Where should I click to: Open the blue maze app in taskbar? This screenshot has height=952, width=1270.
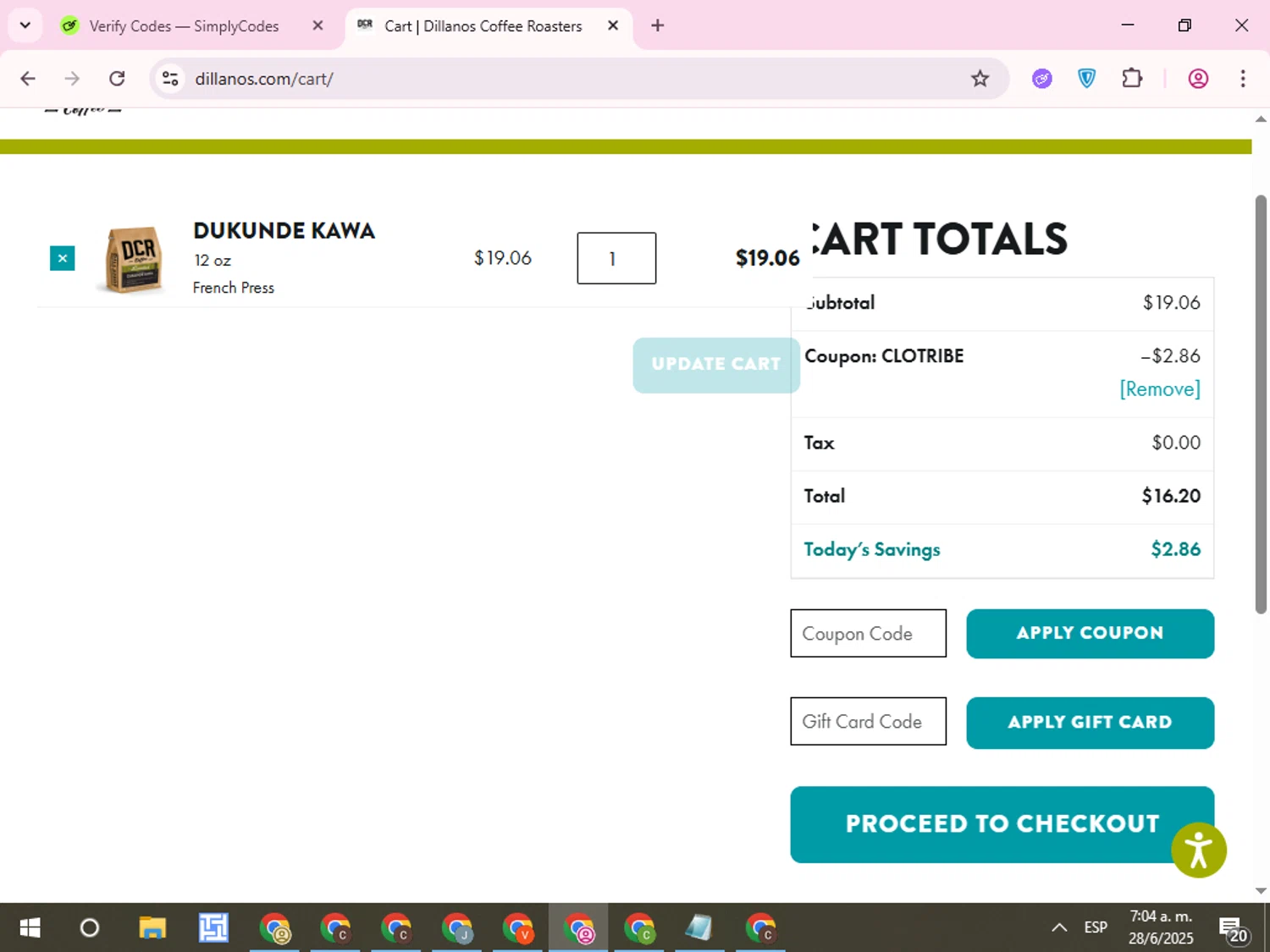[x=213, y=928]
